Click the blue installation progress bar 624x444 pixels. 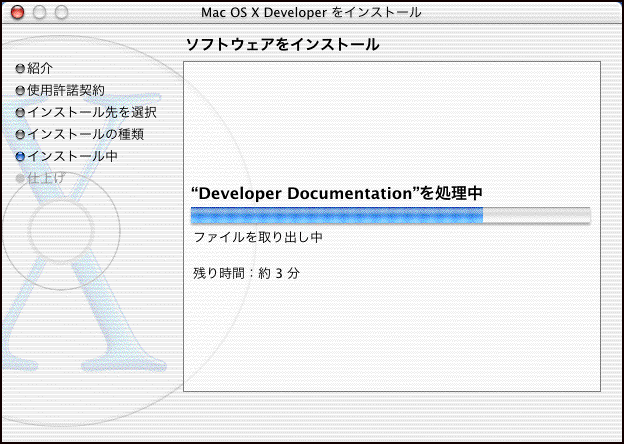pos(390,215)
